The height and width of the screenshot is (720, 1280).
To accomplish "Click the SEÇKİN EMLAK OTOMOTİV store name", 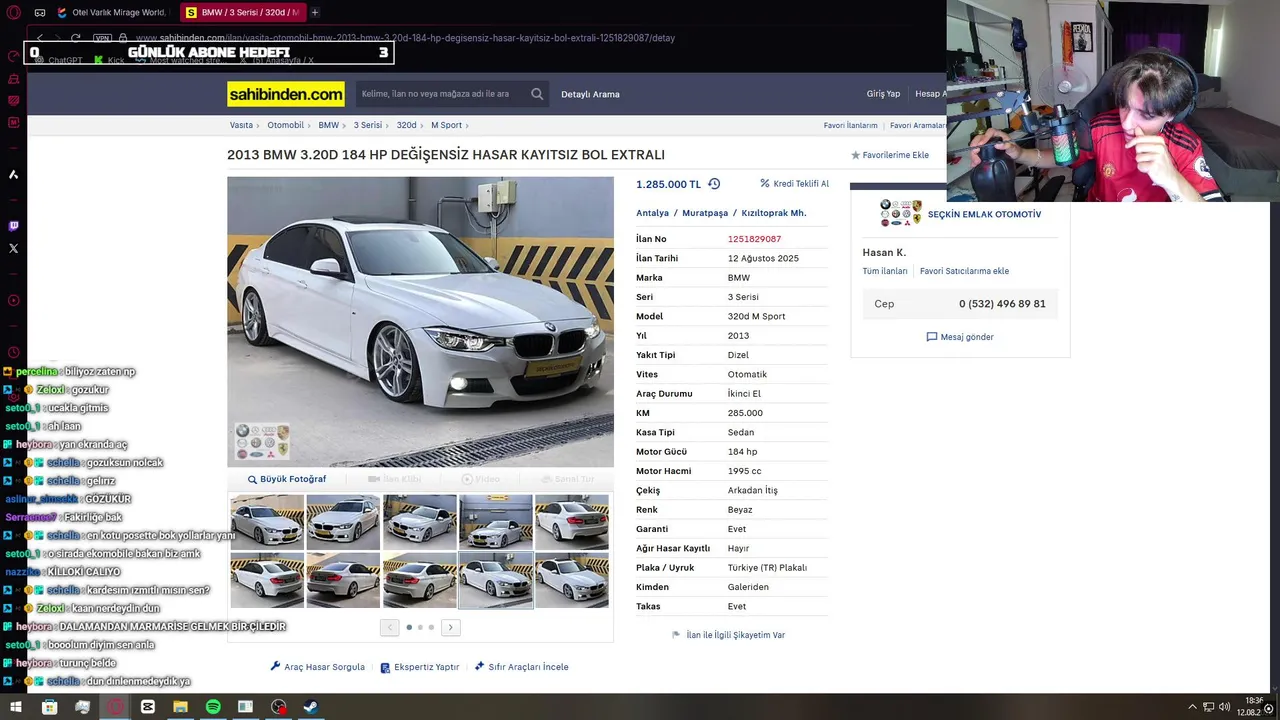I will pyautogui.click(x=984, y=214).
